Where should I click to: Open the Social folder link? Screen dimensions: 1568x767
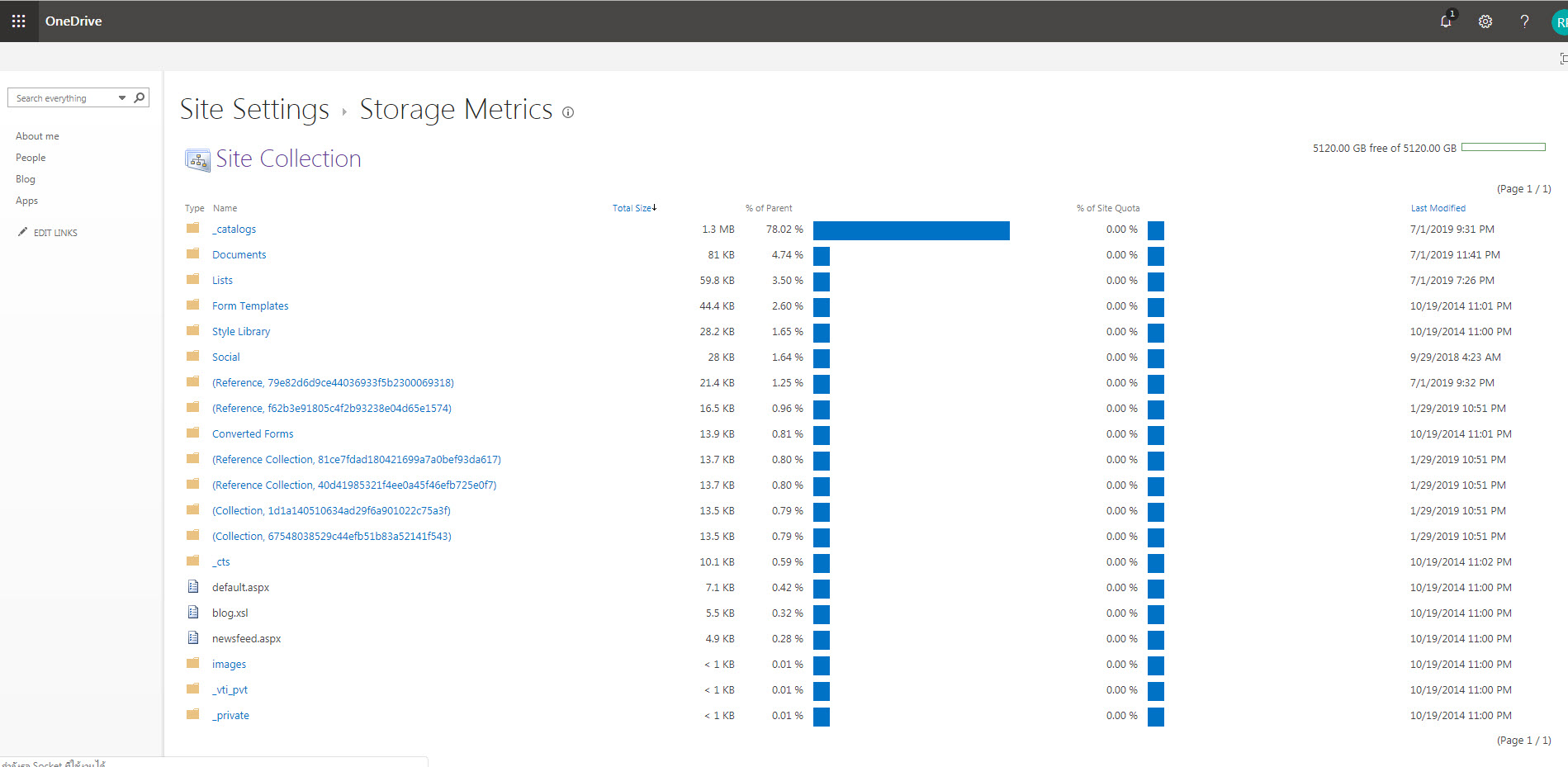point(225,357)
